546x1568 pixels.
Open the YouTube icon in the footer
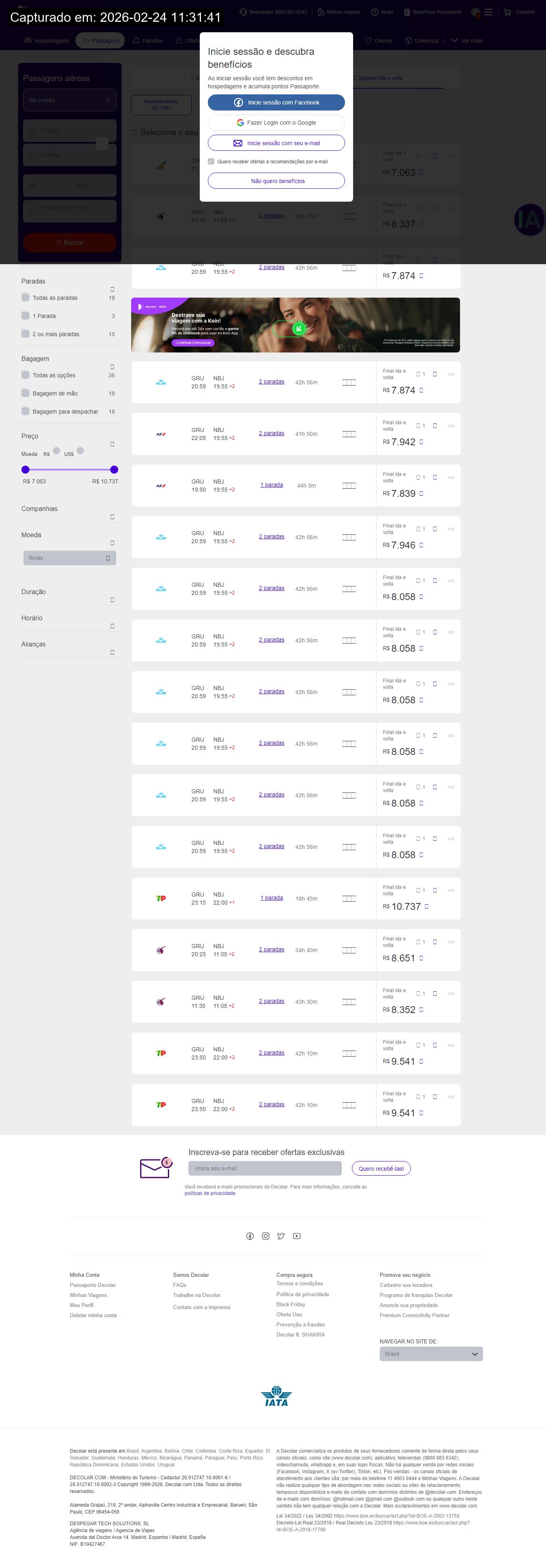(297, 1236)
